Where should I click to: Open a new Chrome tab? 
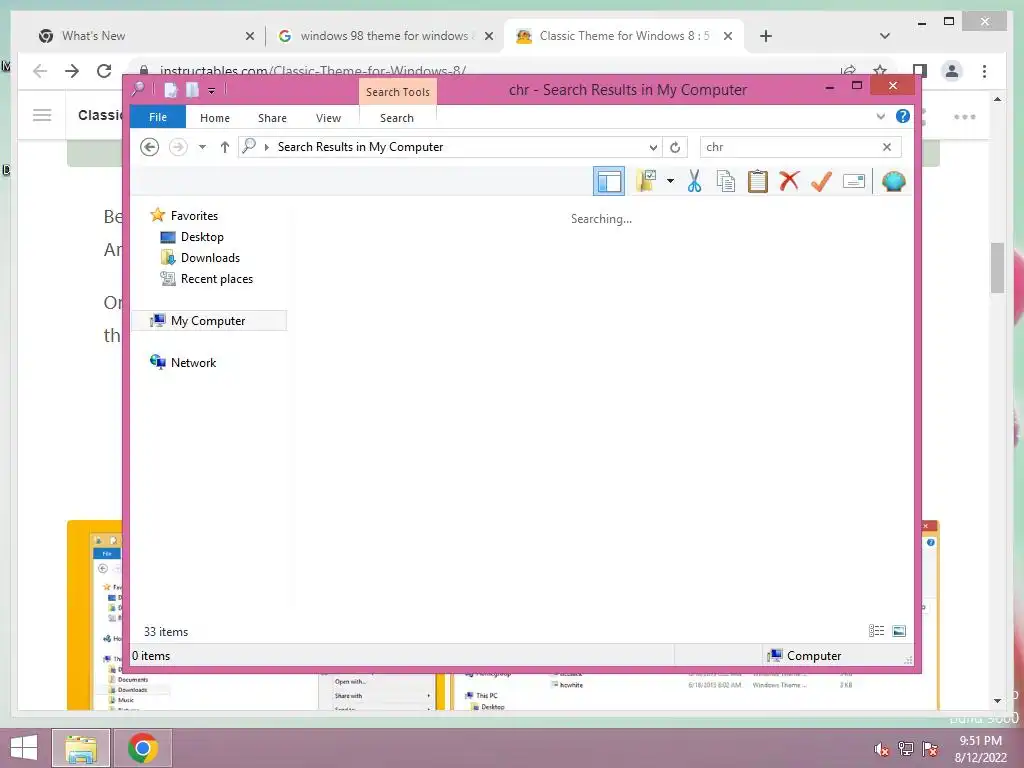[766, 36]
